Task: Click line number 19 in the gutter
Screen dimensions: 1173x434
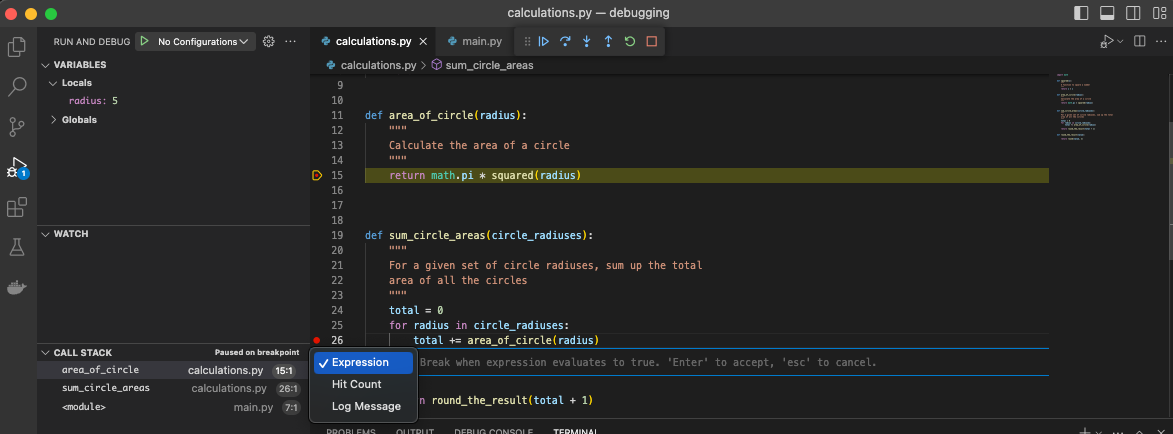Action: [x=336, y=235]
